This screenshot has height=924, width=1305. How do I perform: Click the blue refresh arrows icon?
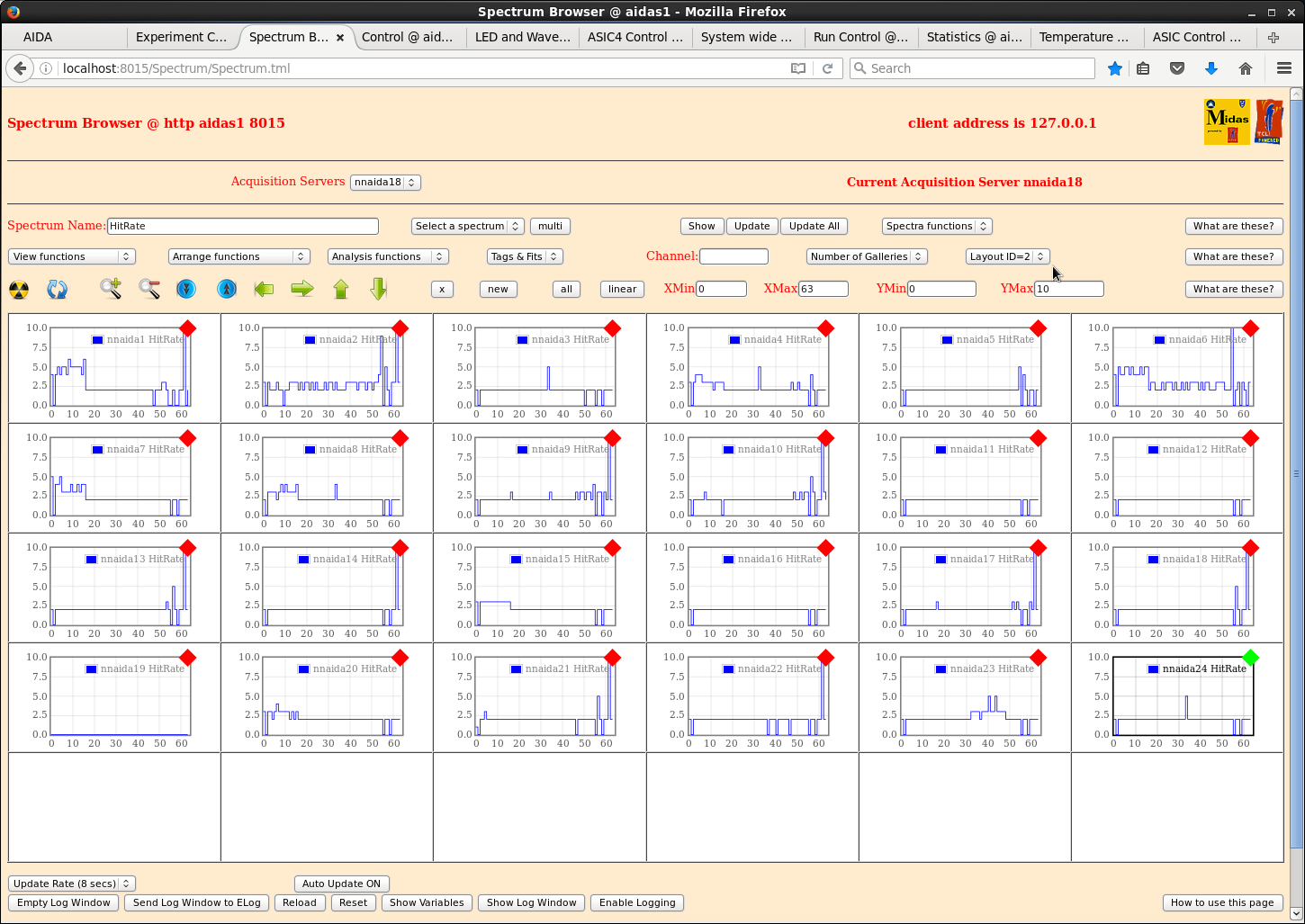57,290
